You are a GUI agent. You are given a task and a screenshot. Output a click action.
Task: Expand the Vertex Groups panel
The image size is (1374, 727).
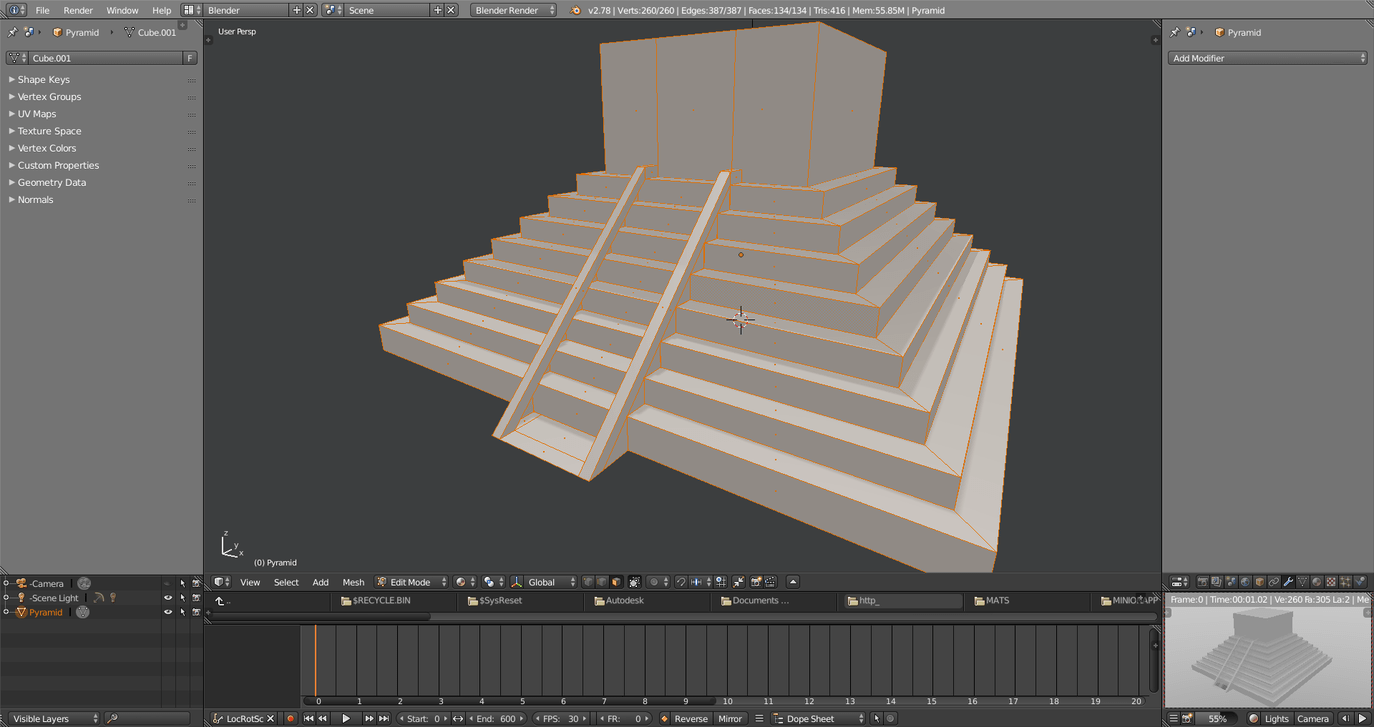(49, 97)
